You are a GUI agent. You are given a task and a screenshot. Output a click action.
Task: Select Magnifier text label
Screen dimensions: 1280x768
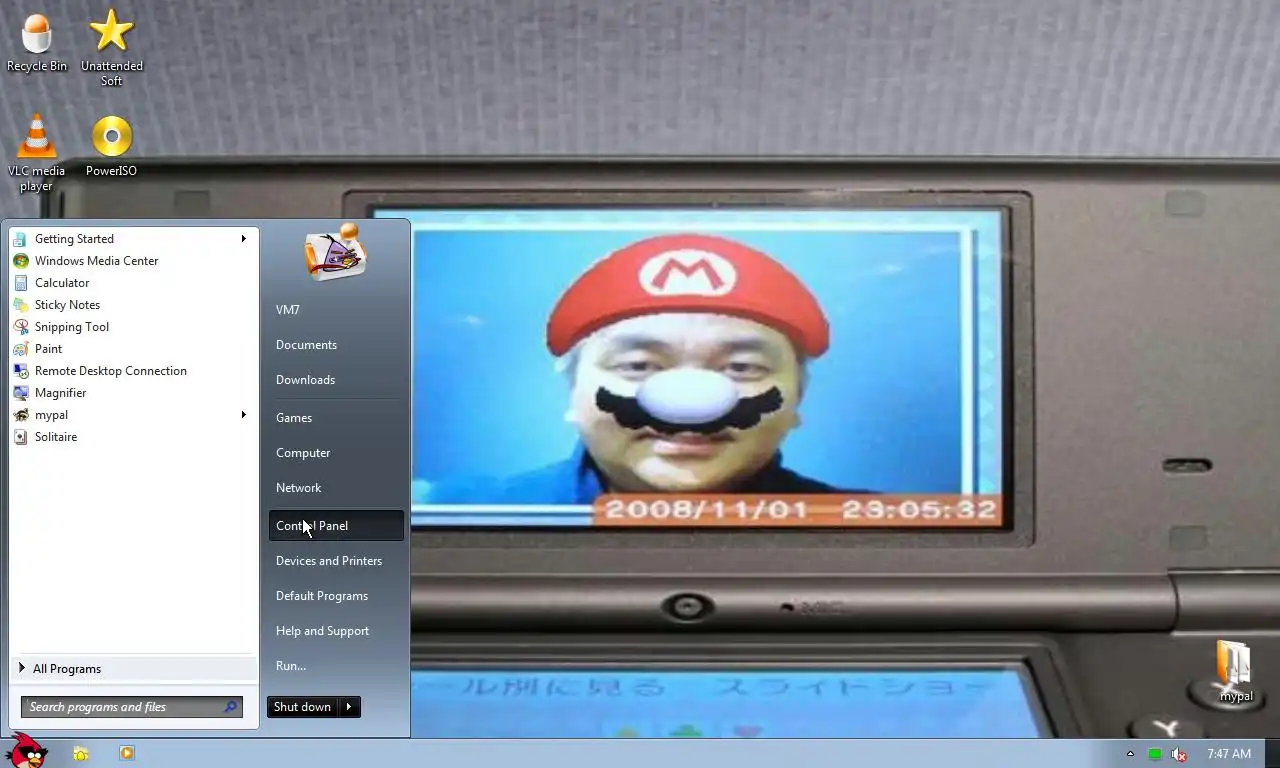(x=60, y=393)
